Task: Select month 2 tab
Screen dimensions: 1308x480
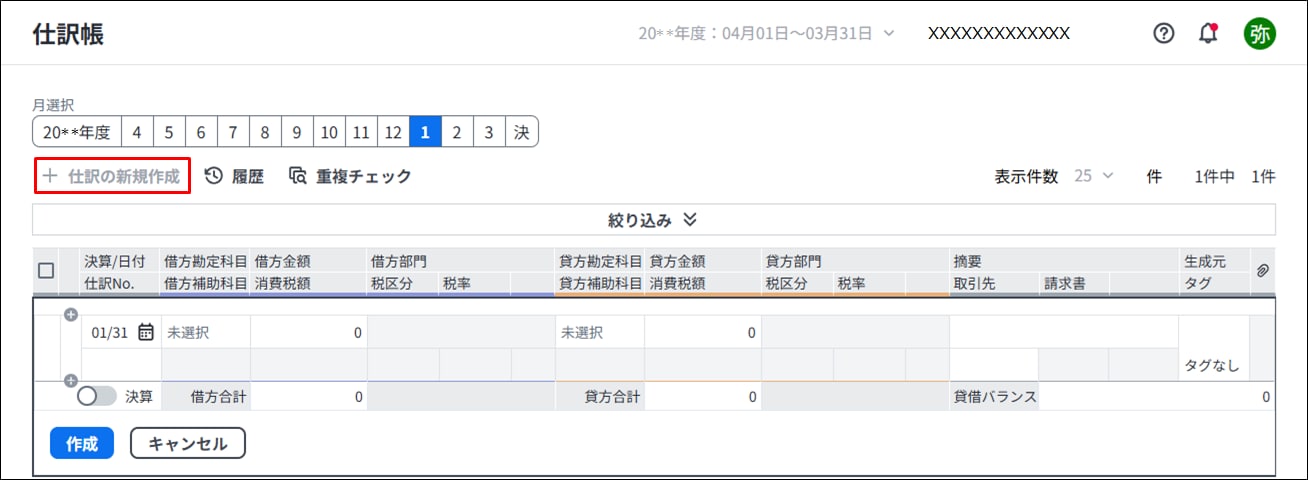Action: coord(457,132)
